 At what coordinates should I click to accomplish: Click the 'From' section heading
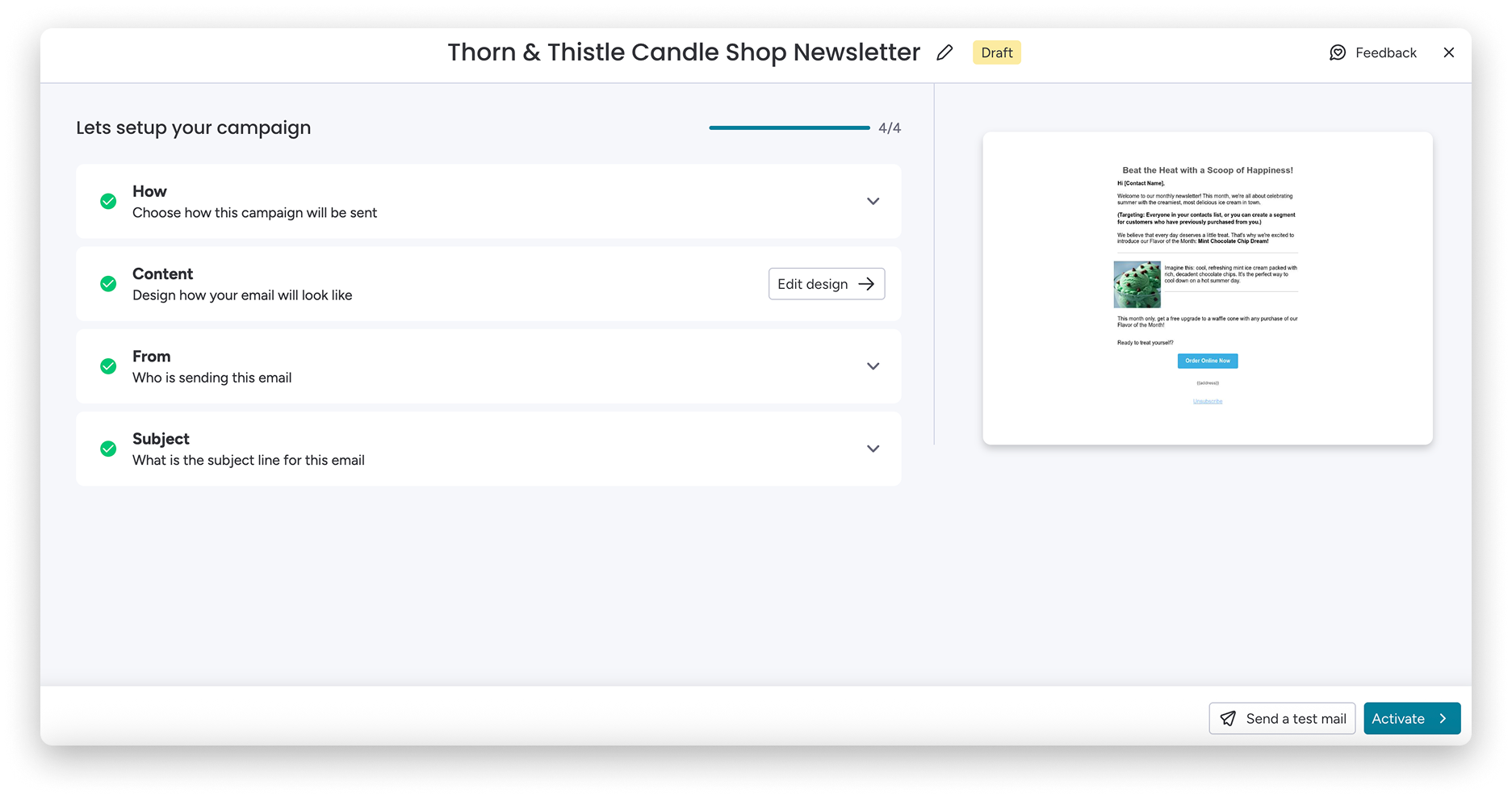click(151, 356)
